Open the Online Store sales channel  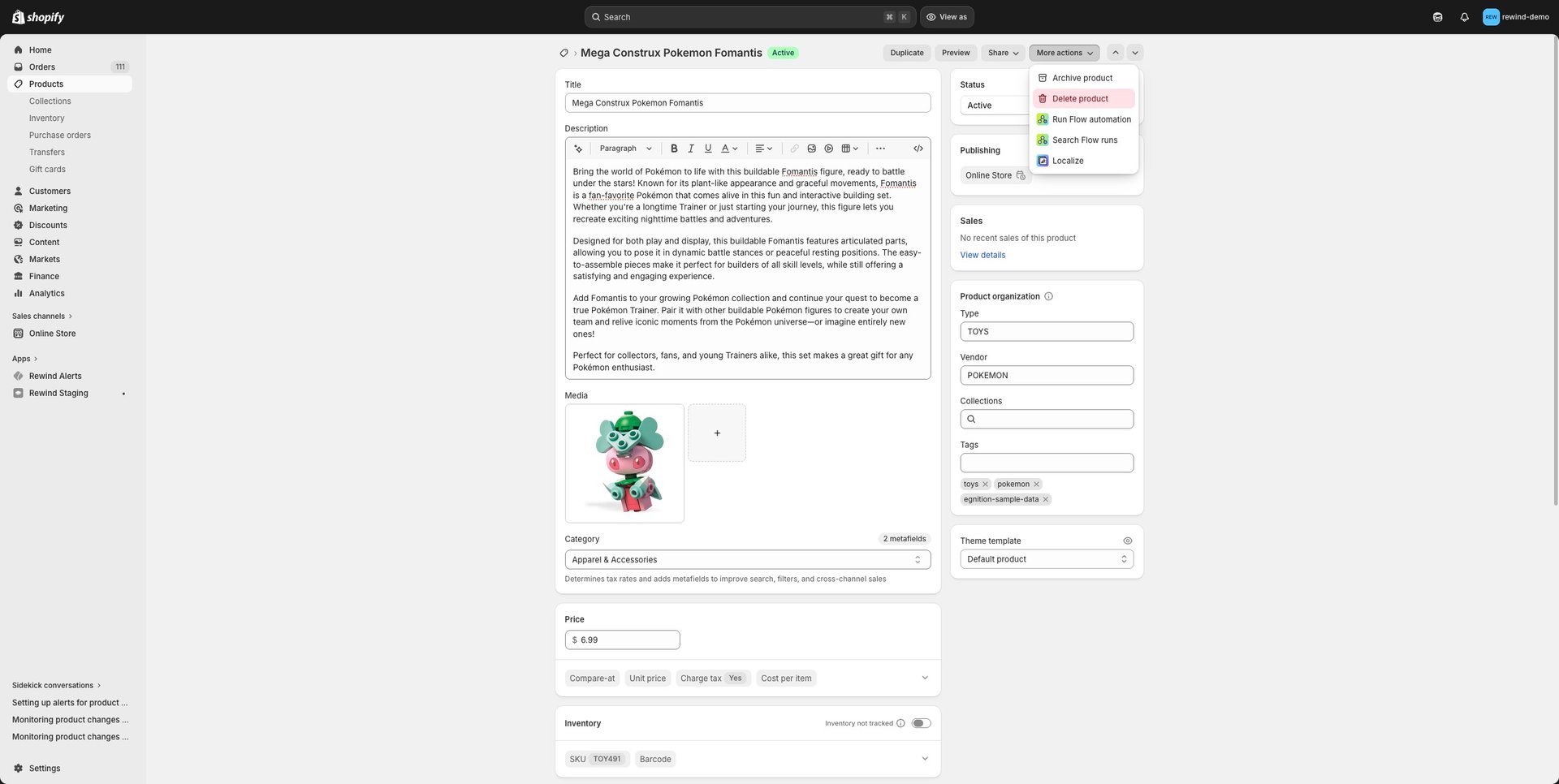click(x=70, y=334)
